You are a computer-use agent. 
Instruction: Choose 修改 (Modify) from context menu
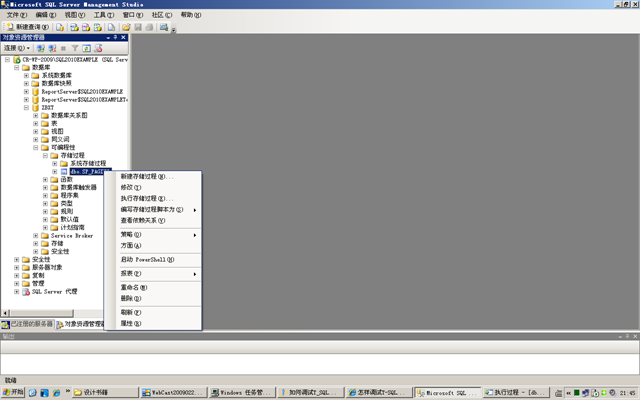(x=153, y=187)
